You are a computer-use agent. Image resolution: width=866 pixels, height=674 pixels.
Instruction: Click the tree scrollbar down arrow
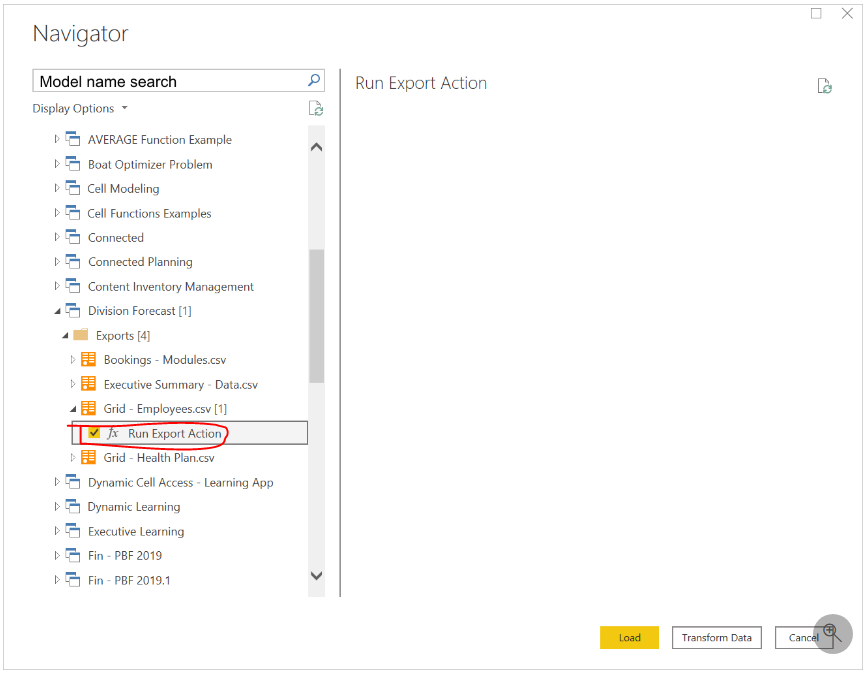click(x=316, y=576)
